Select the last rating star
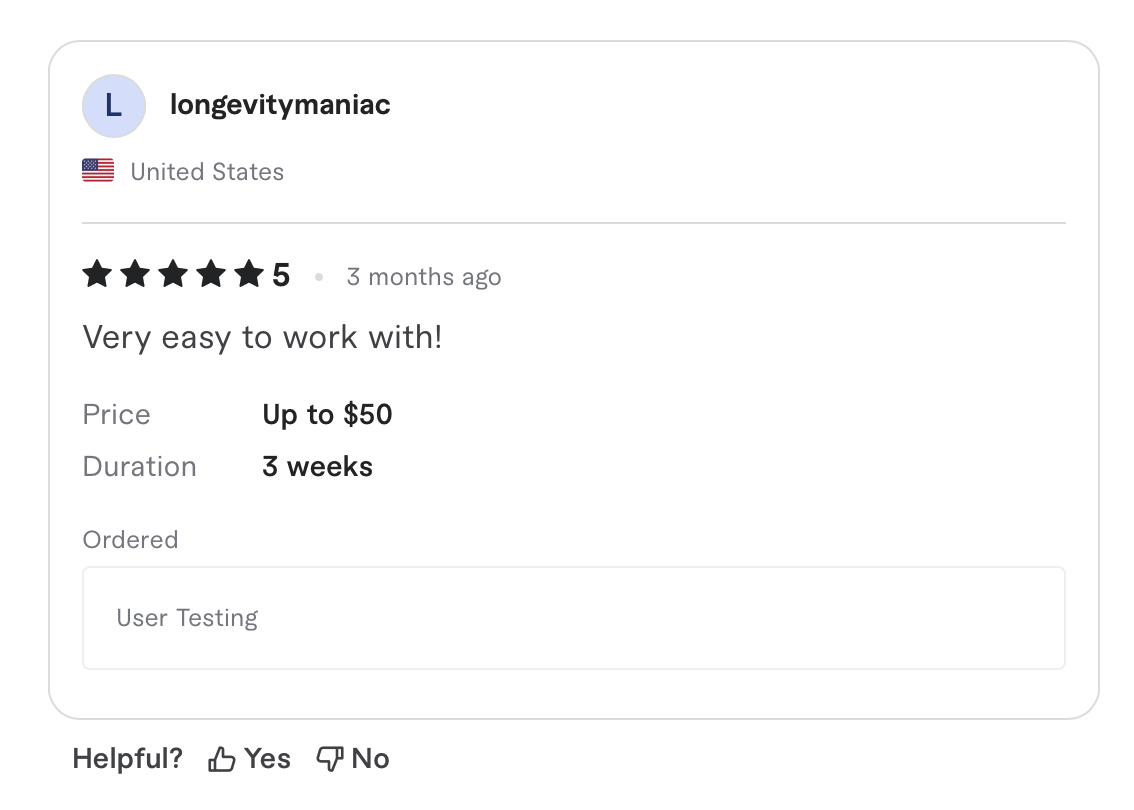The image size is (1134, 810). click(248, 273)
